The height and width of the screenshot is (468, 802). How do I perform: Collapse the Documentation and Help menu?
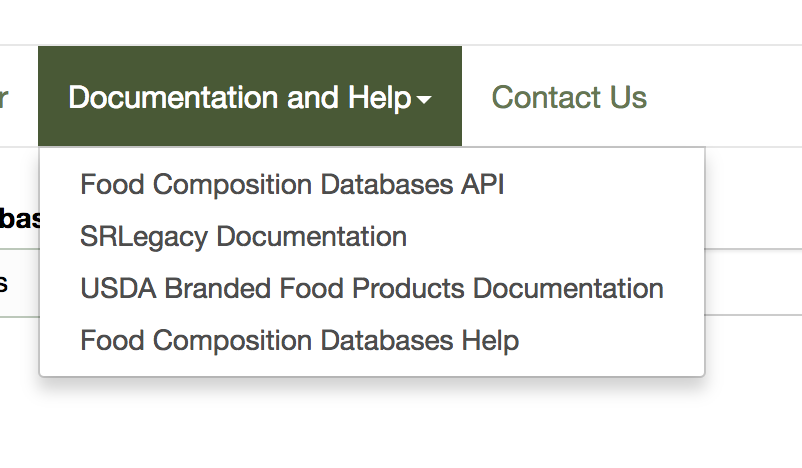pyautogui.click(x=250, y=97)
